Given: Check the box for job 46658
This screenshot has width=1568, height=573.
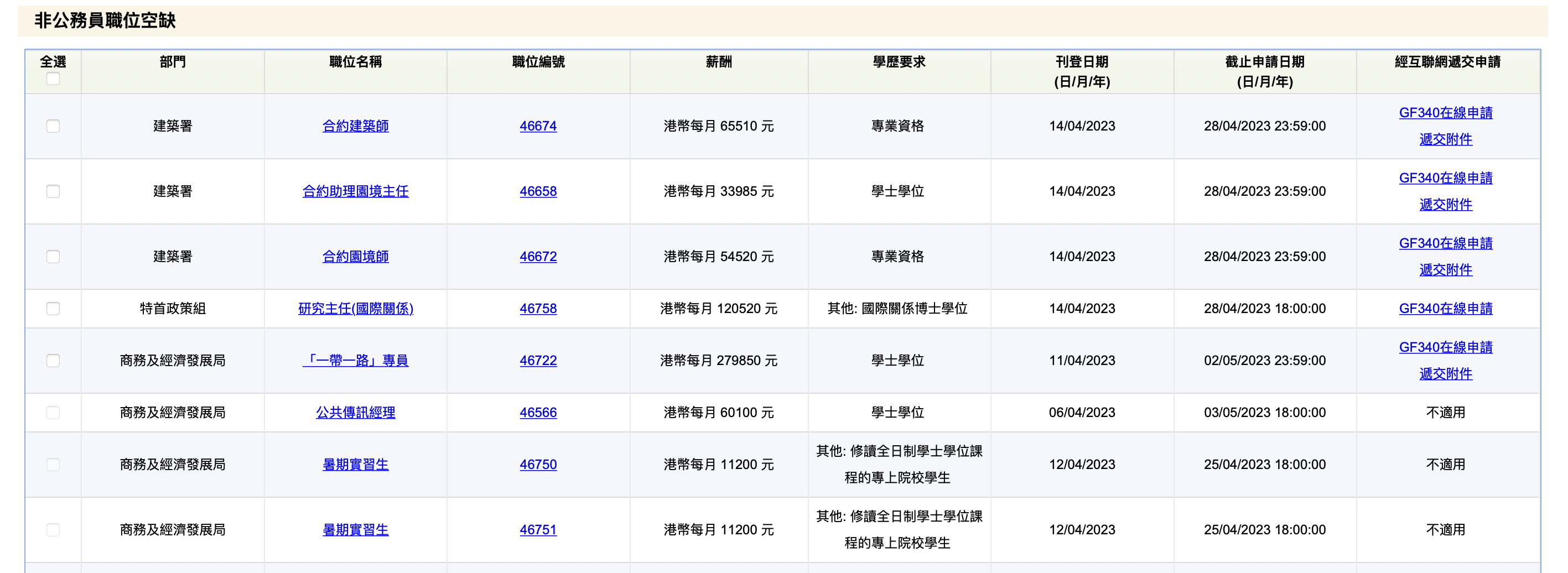Looking at the screenshot, I should pyautogui.click(x=53, y=191).
